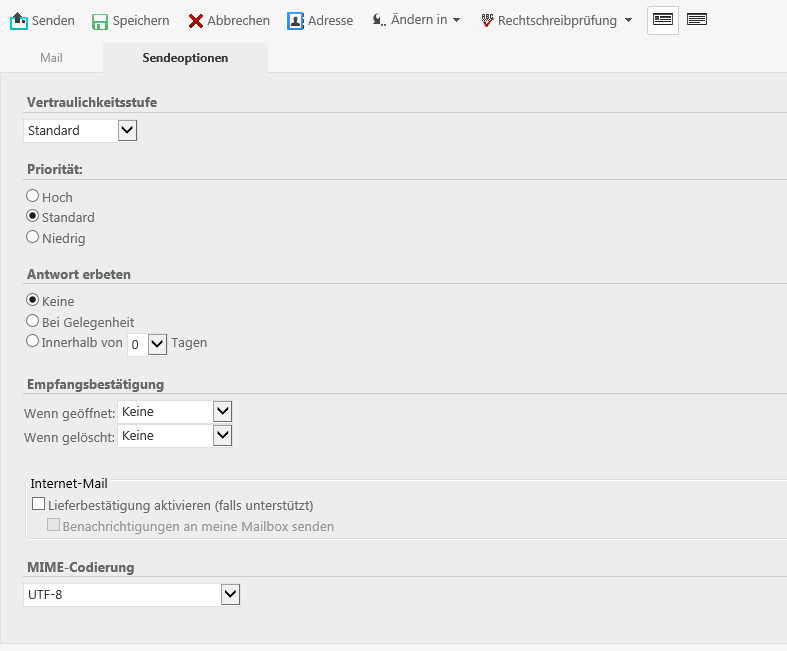Expand the Rechtschreibprüfung dropdown arrow
This screenshot has width=787, height=651.
[x=628, y=21]
